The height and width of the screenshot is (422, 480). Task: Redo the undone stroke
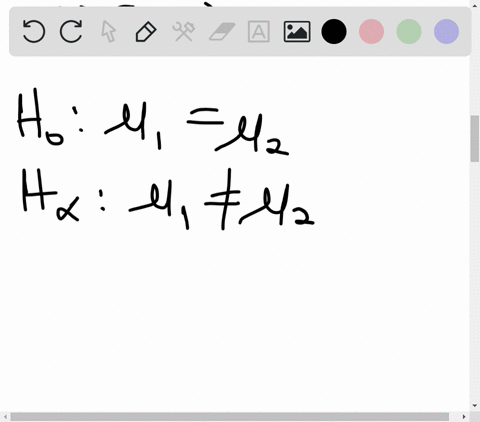(71, 31)
